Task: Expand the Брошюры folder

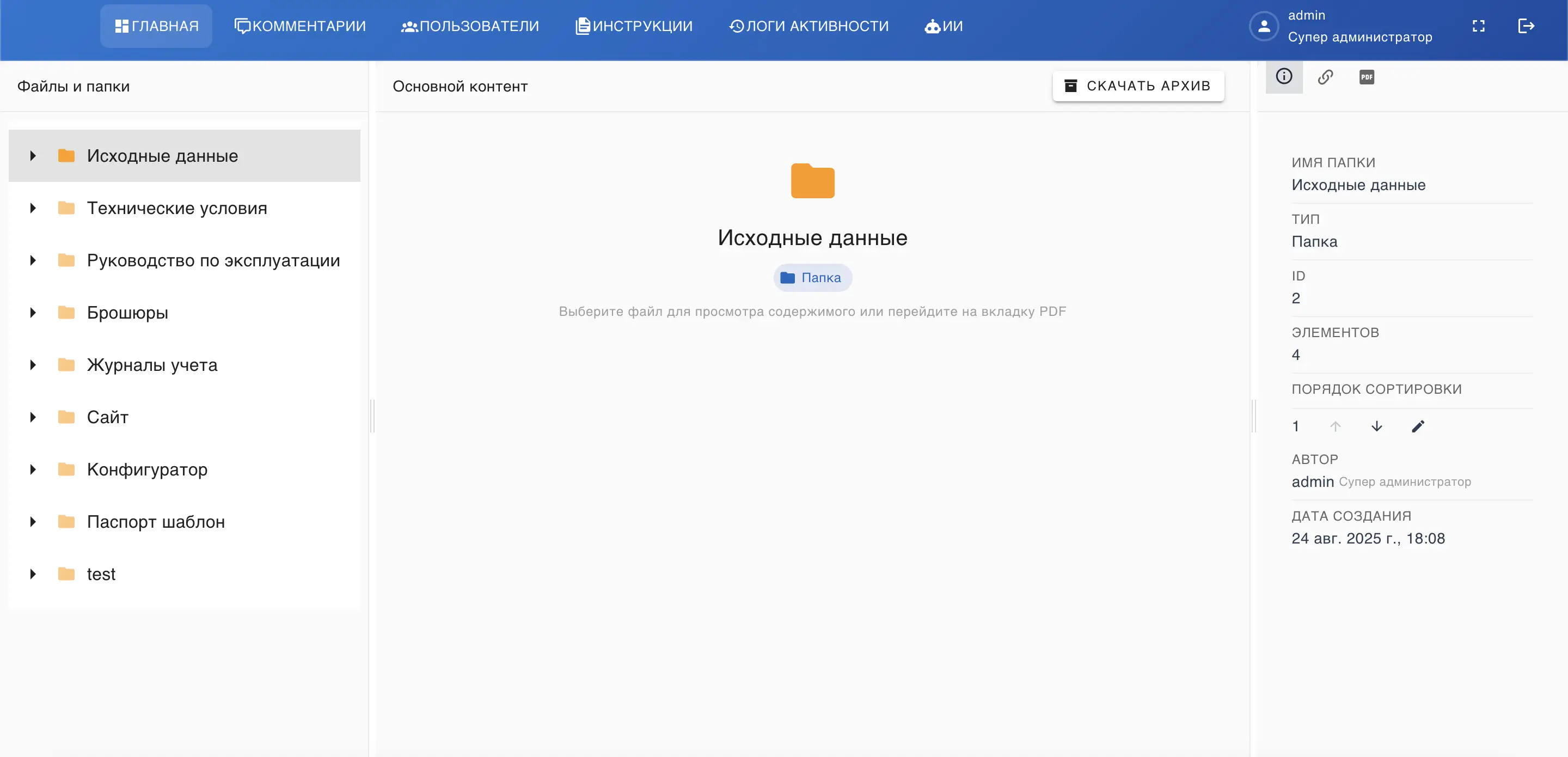Action: click(33, 312)
